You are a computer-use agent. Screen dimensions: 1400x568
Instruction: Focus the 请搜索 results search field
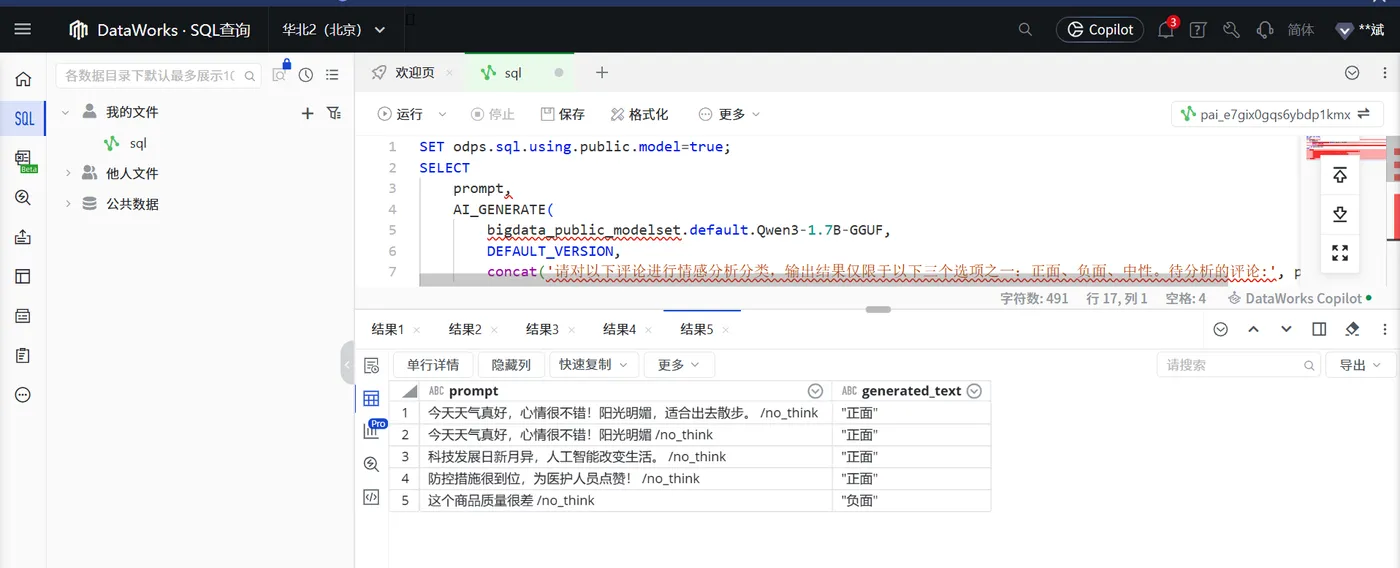coord(1238,365)
